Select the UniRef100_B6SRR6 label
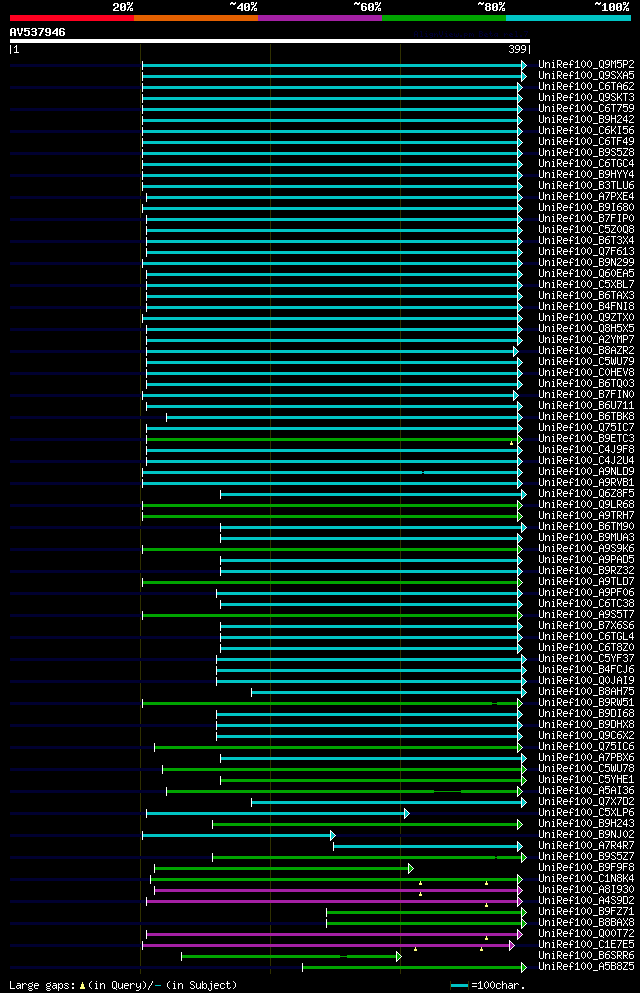This screenshot has width=640, height=993. [x=586, y=956]
